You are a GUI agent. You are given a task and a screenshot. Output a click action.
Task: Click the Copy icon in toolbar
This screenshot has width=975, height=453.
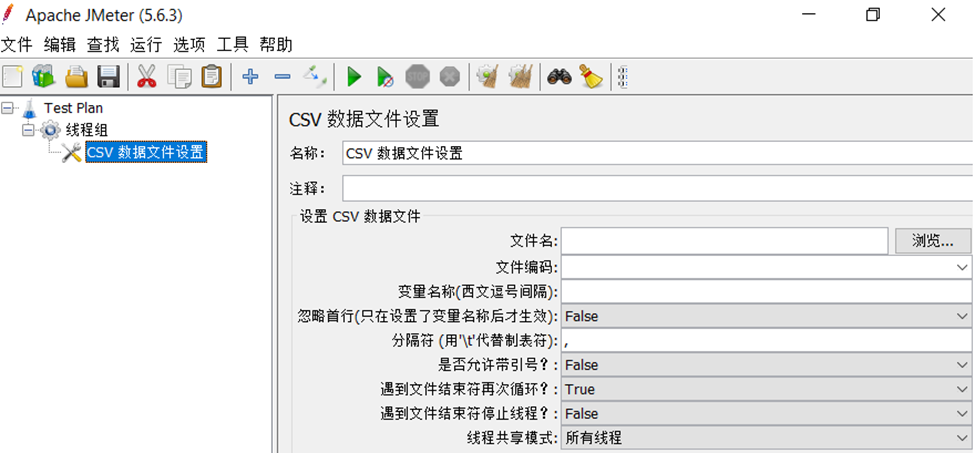(x=180, y=78)
